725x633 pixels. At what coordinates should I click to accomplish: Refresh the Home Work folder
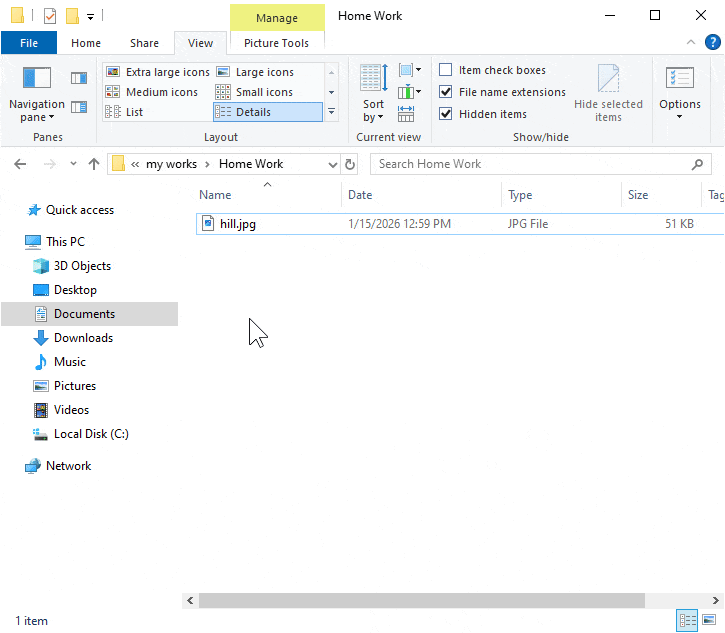click(x=350, y=164)
